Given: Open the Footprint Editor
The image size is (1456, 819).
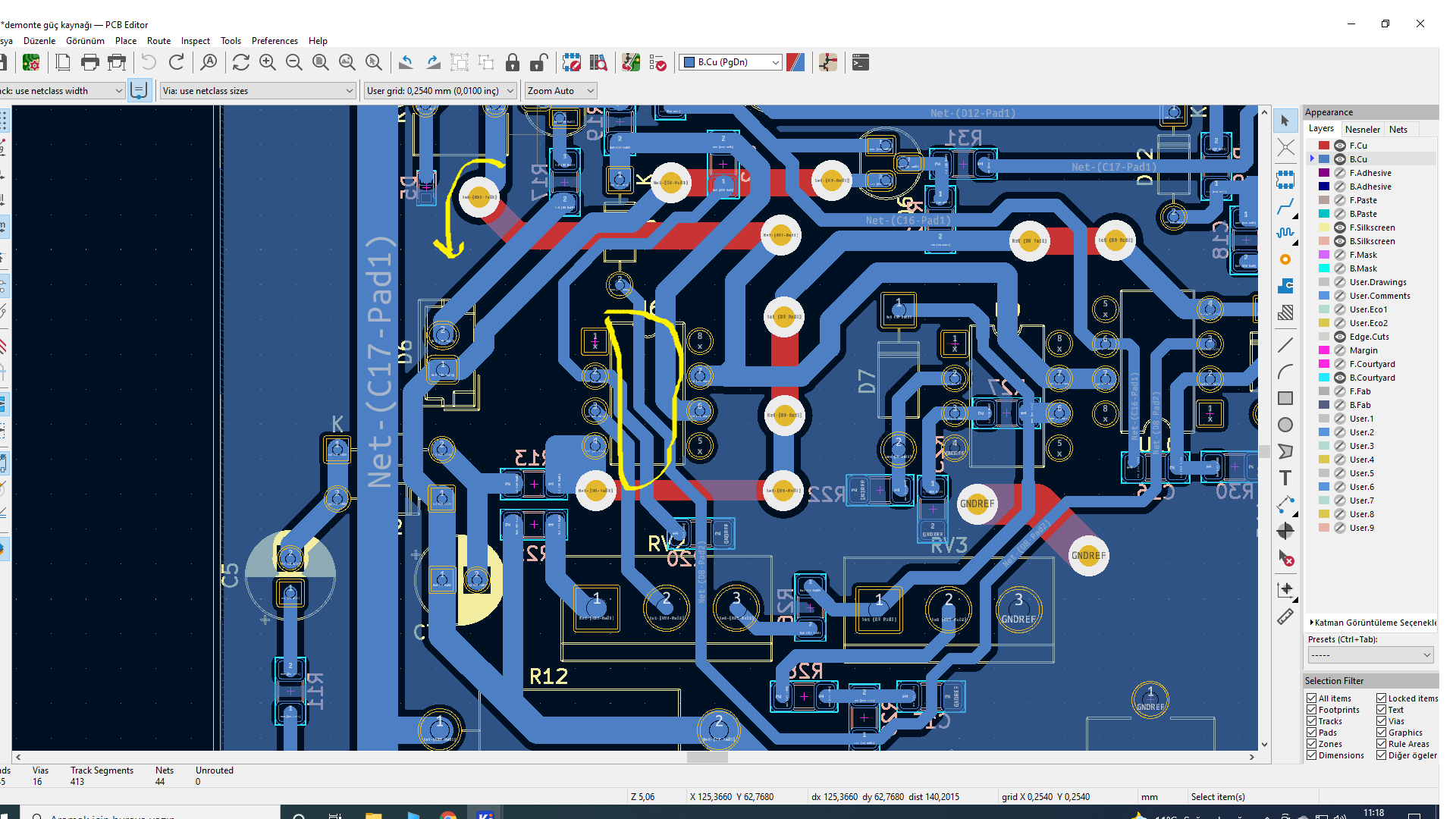Looking at the screenshot, I should [572, 63].
